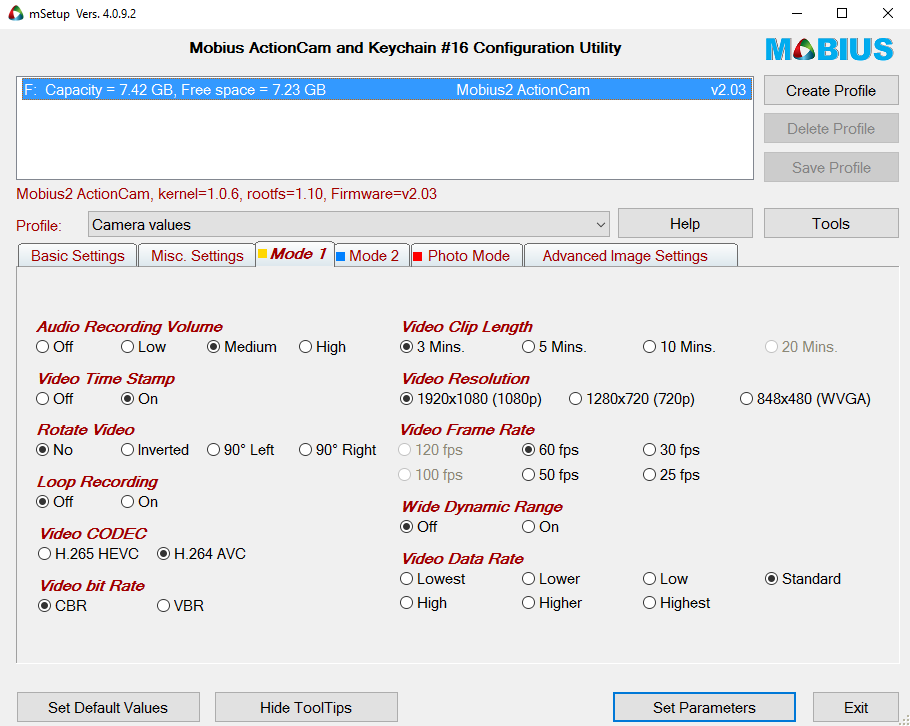Click Set Parameters button
This screenshot has width=910, height=726.
(704, 707)
